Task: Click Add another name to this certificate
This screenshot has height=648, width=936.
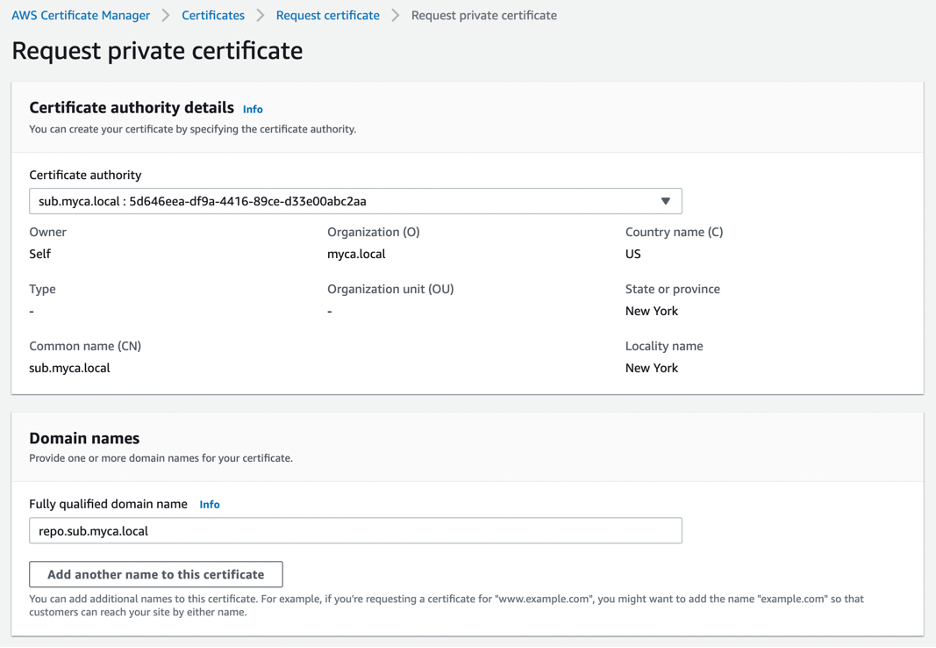Action: coord(155,574)
